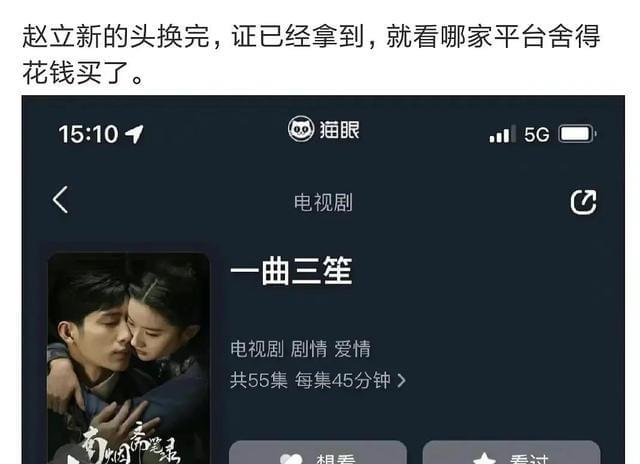
Task: Tap the location arrow beside 15:10
Action: pos(134,134)
